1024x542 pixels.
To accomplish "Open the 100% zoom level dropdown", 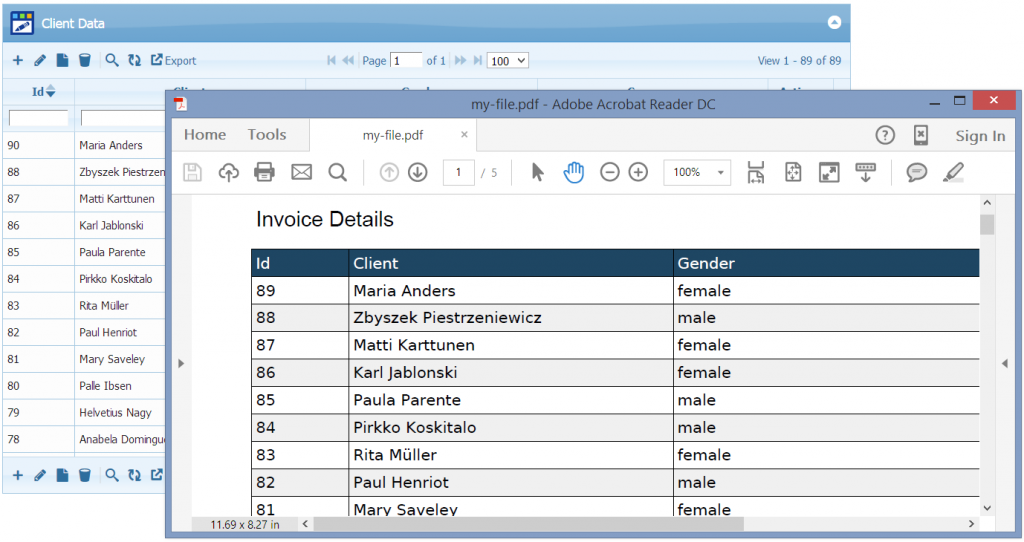I will click(x=697, y=173).
